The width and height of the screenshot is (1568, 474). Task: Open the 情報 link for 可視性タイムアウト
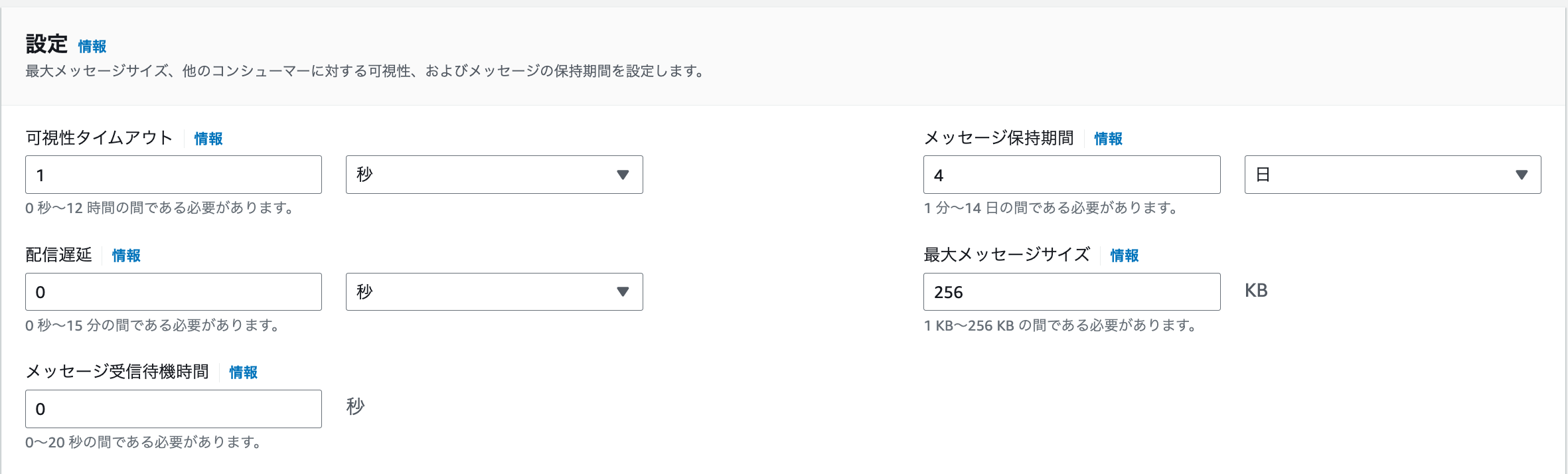206,139
